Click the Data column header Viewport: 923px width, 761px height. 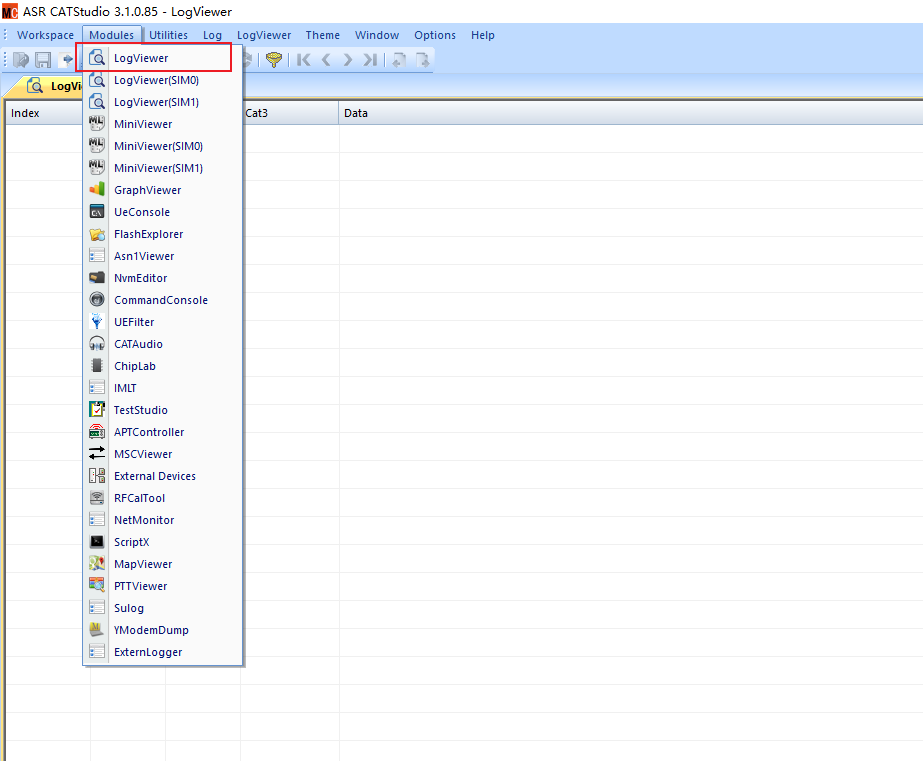630,113
